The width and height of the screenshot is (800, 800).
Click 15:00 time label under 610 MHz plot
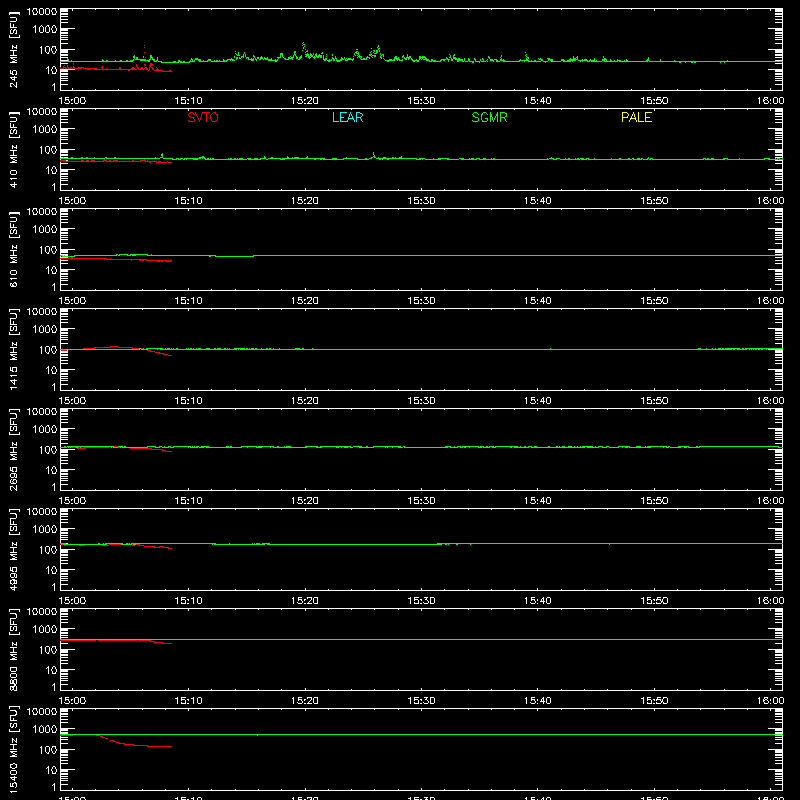[x=72, y=301]
